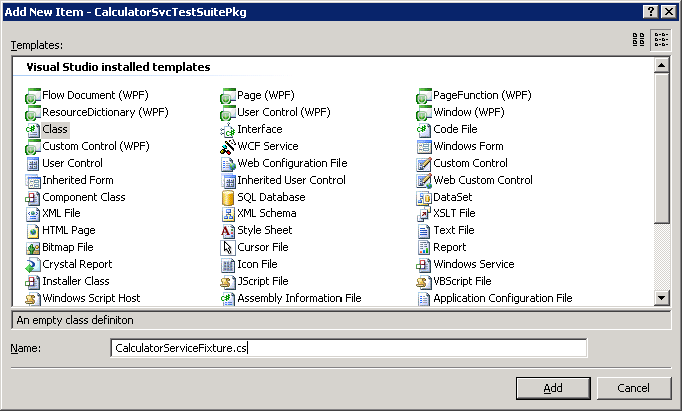682x411 pixels.
Task: Switch to large icons view
Action: [x=639, y=40]
